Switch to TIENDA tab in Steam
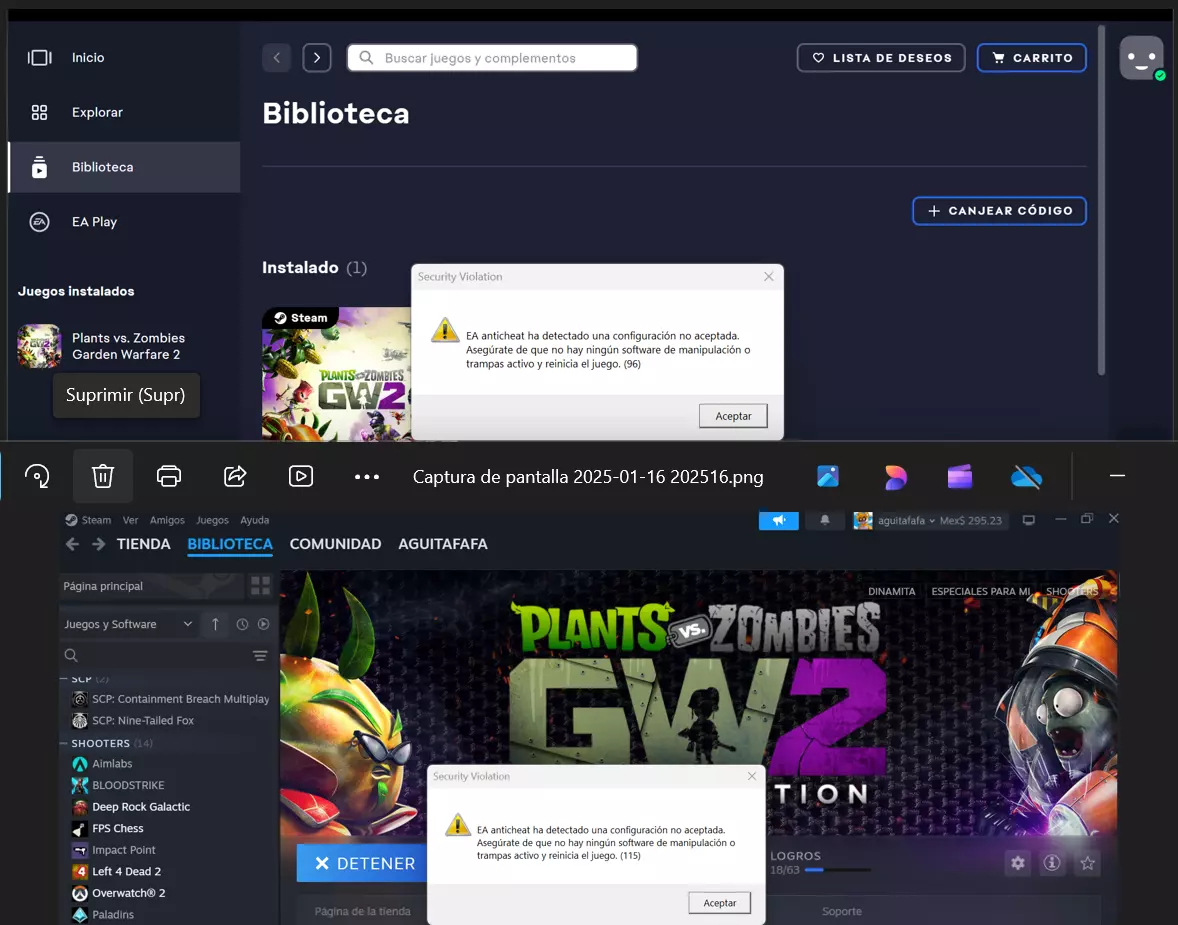This screenshot has height=925, width=1178. pyautogui.click(x=143, y=544)
